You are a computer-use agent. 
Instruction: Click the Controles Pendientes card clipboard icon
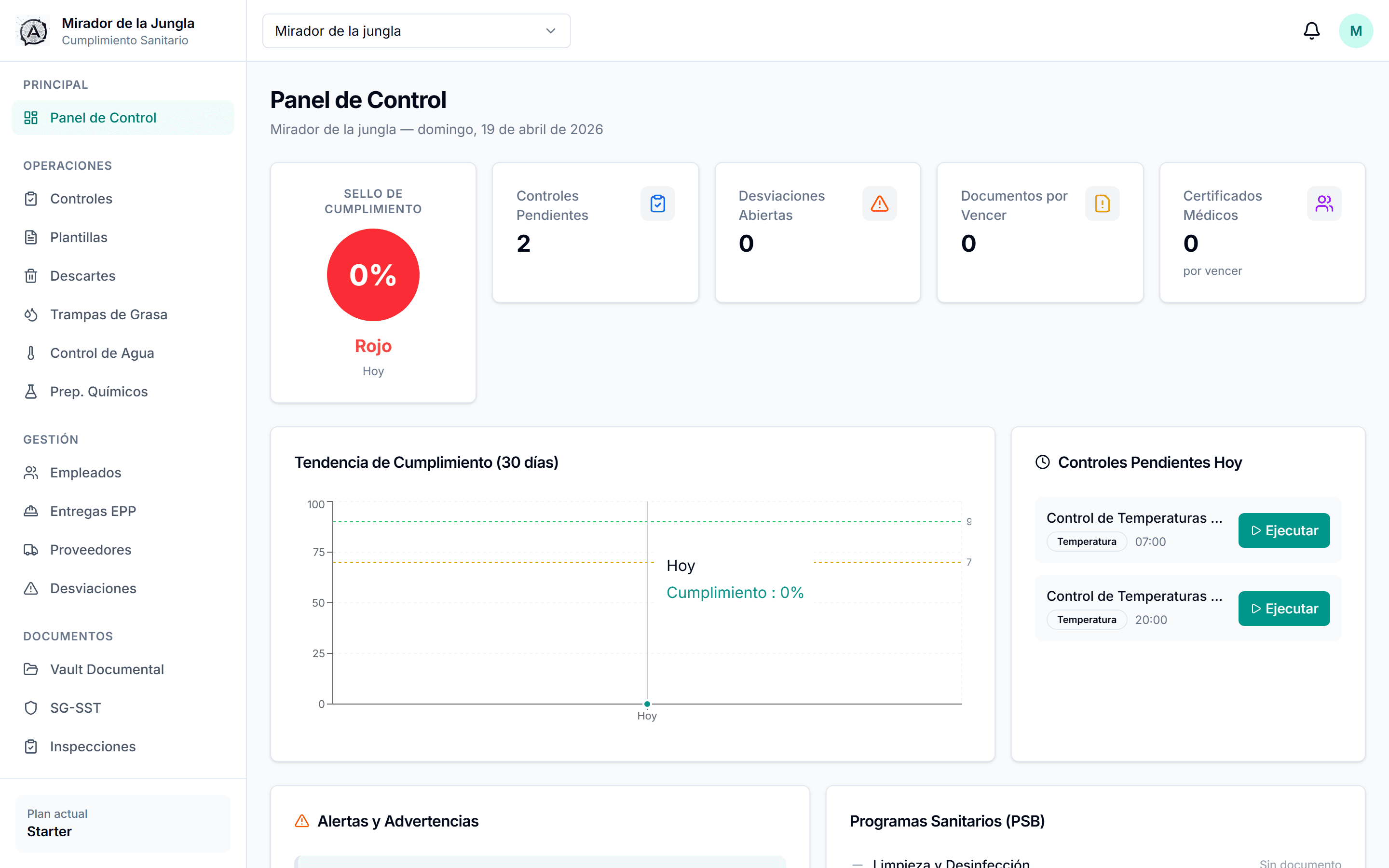[x=658, y=203]
